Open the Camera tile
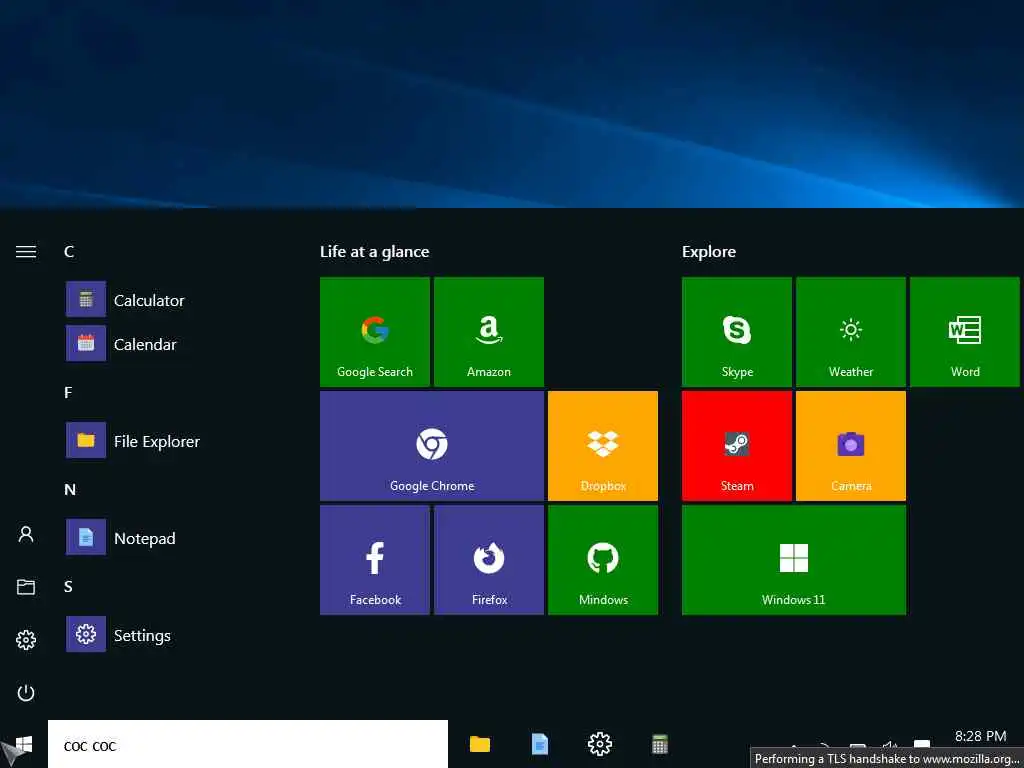 pos(851,446)
